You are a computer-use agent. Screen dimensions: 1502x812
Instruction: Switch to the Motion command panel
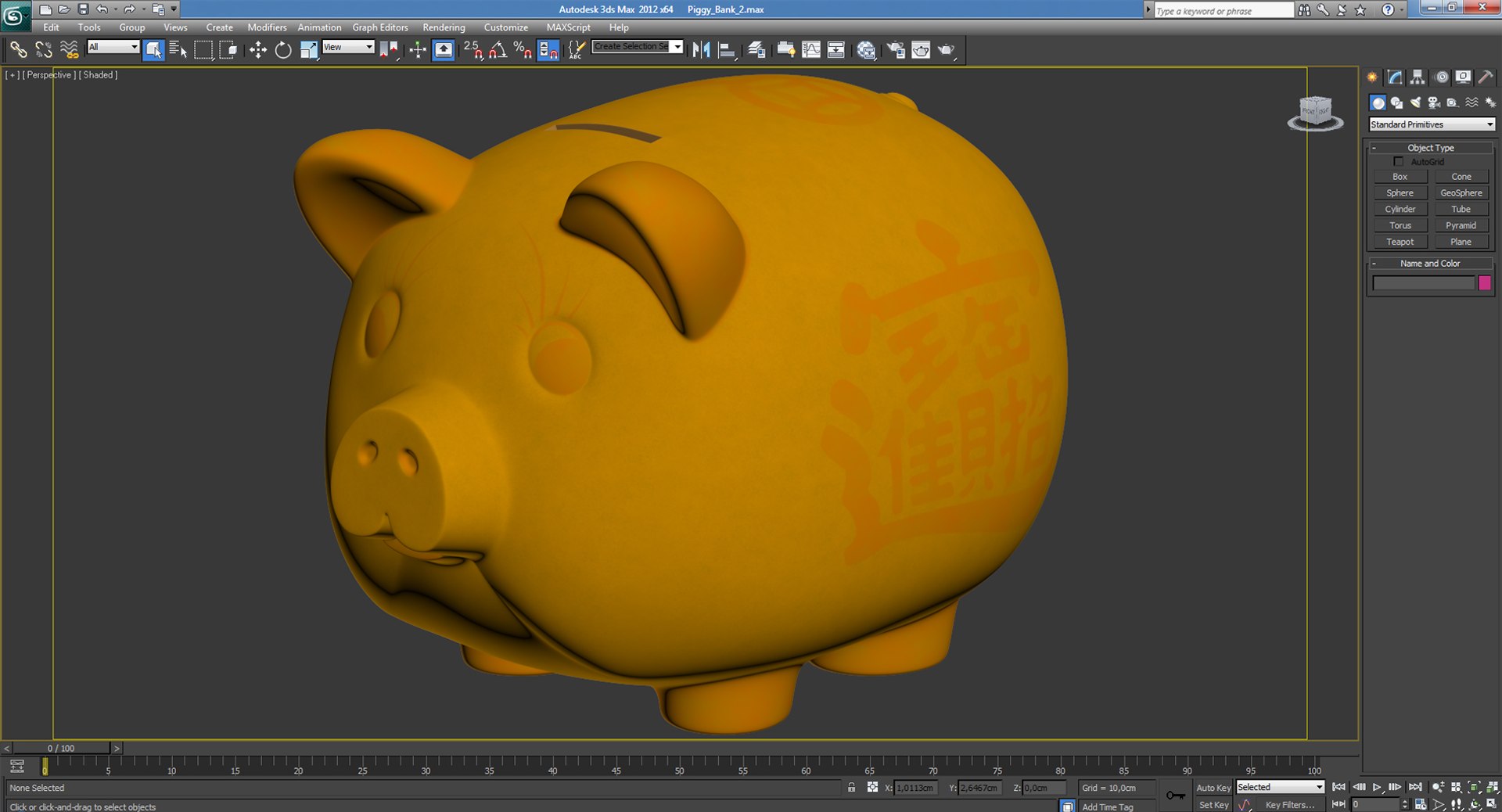1441,77
